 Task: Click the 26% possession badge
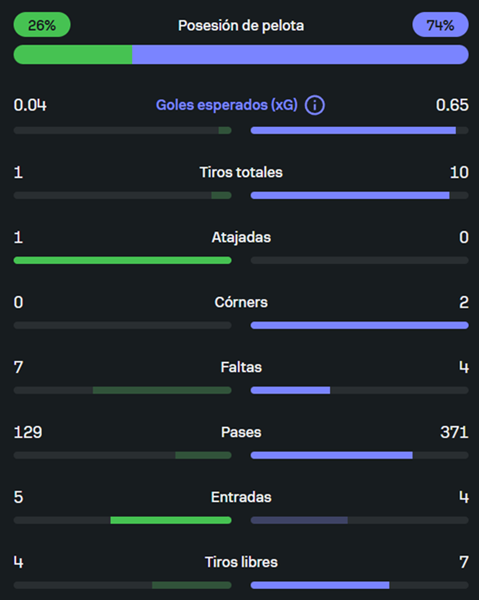click(x=42, y=25)
